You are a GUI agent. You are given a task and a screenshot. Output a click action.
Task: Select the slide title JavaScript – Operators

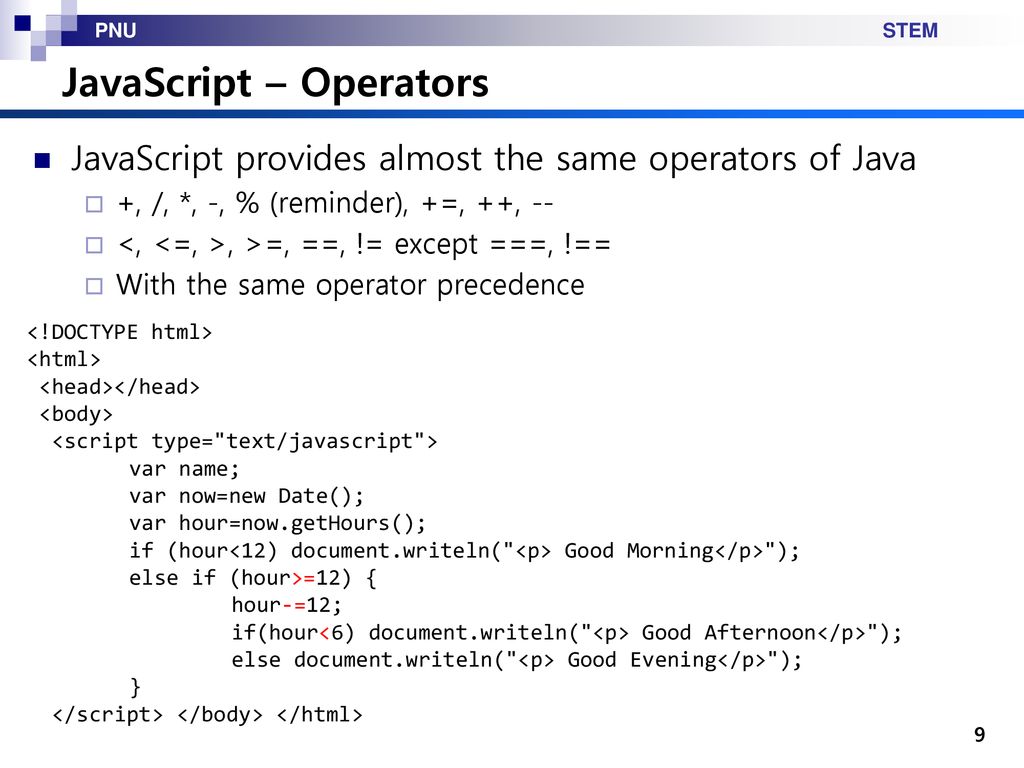pyautogui.click(x=275, y=83)
